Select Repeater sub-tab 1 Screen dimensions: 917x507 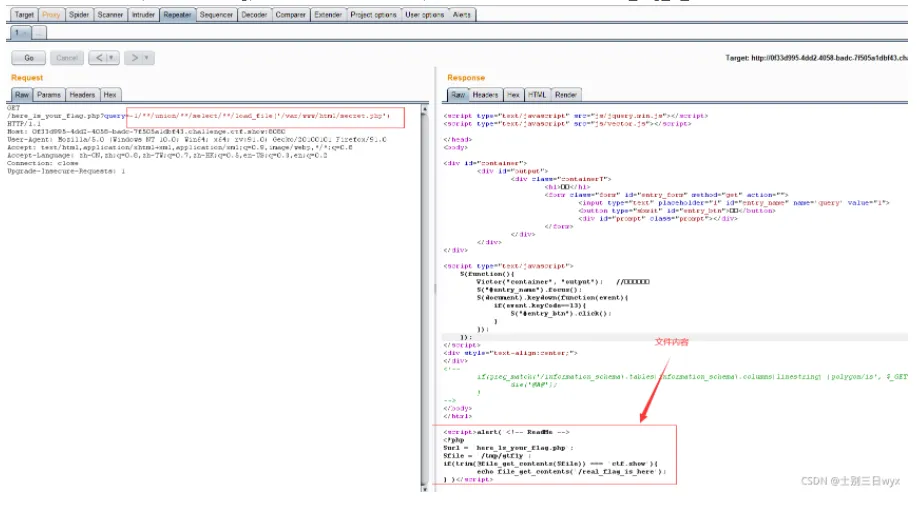tap(20, 33)
